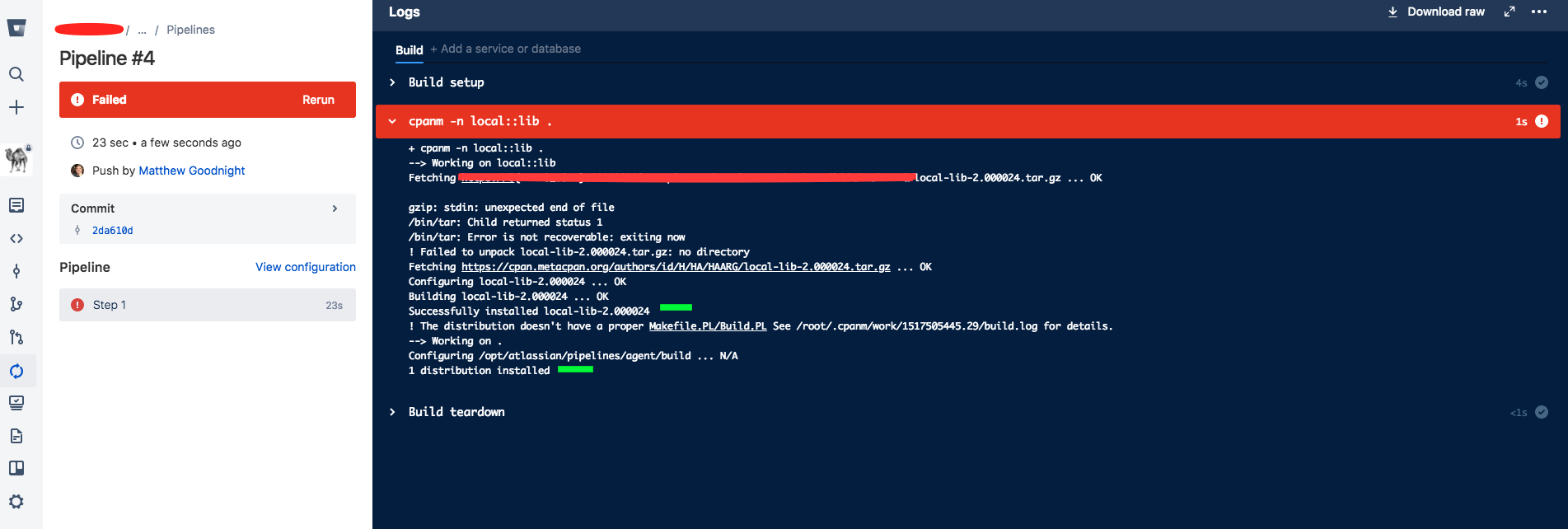Click 'Configuring /opt/atlassian/pipelines/agent/build' line

(573, 356)
